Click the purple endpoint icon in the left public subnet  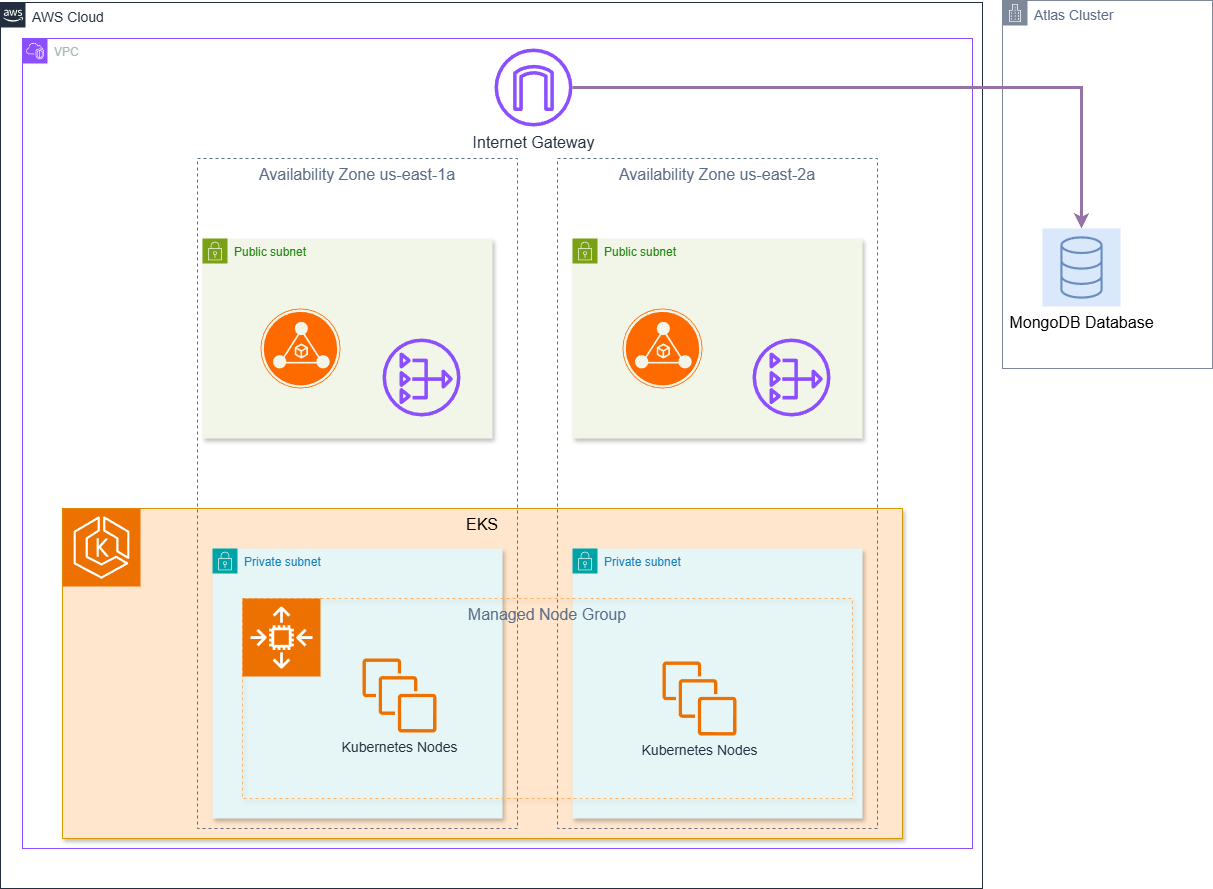pyautogui.click(x=421, y=378)
